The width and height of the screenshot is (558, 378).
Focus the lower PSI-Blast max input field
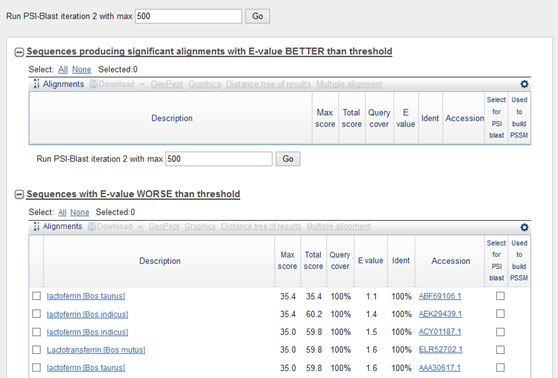219,159
